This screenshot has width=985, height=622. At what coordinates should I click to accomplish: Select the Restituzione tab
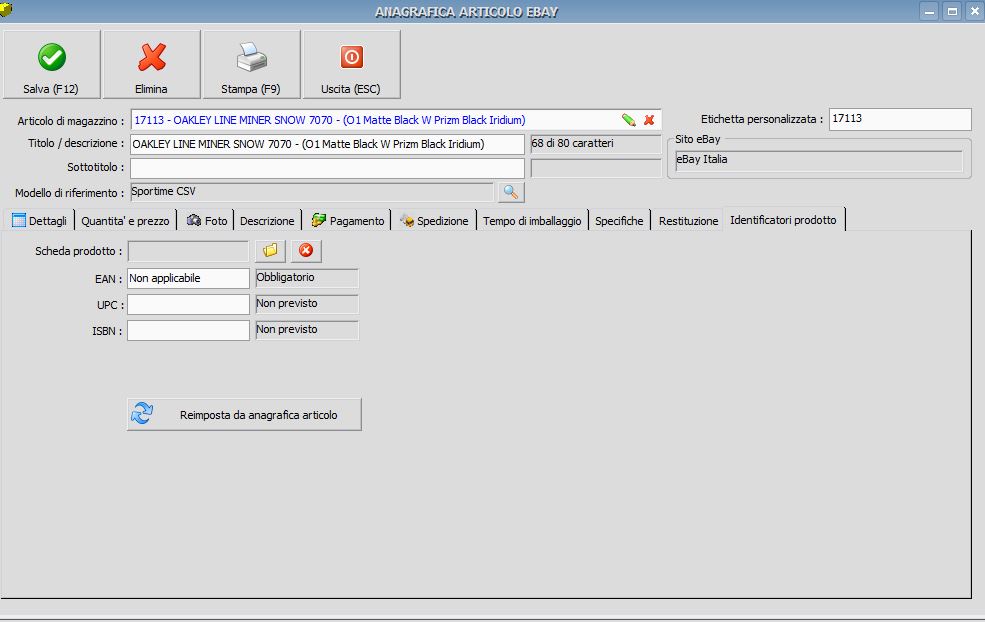(688, 221)
